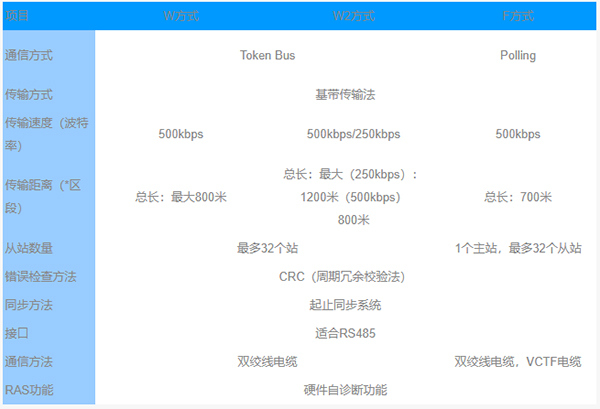Image resolution: width=600 pixels, height=409 pixels.
Task: Click the 500kbps/250kbps speed cell
Action: 353,134
